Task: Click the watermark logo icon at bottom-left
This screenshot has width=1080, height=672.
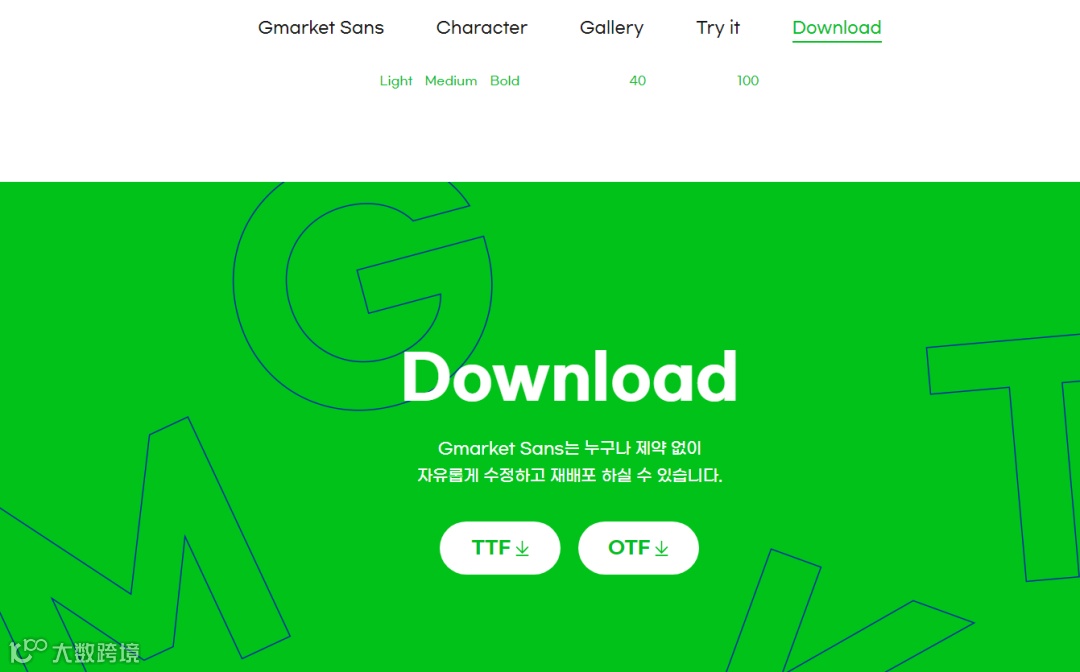Action: click(28, 651)
